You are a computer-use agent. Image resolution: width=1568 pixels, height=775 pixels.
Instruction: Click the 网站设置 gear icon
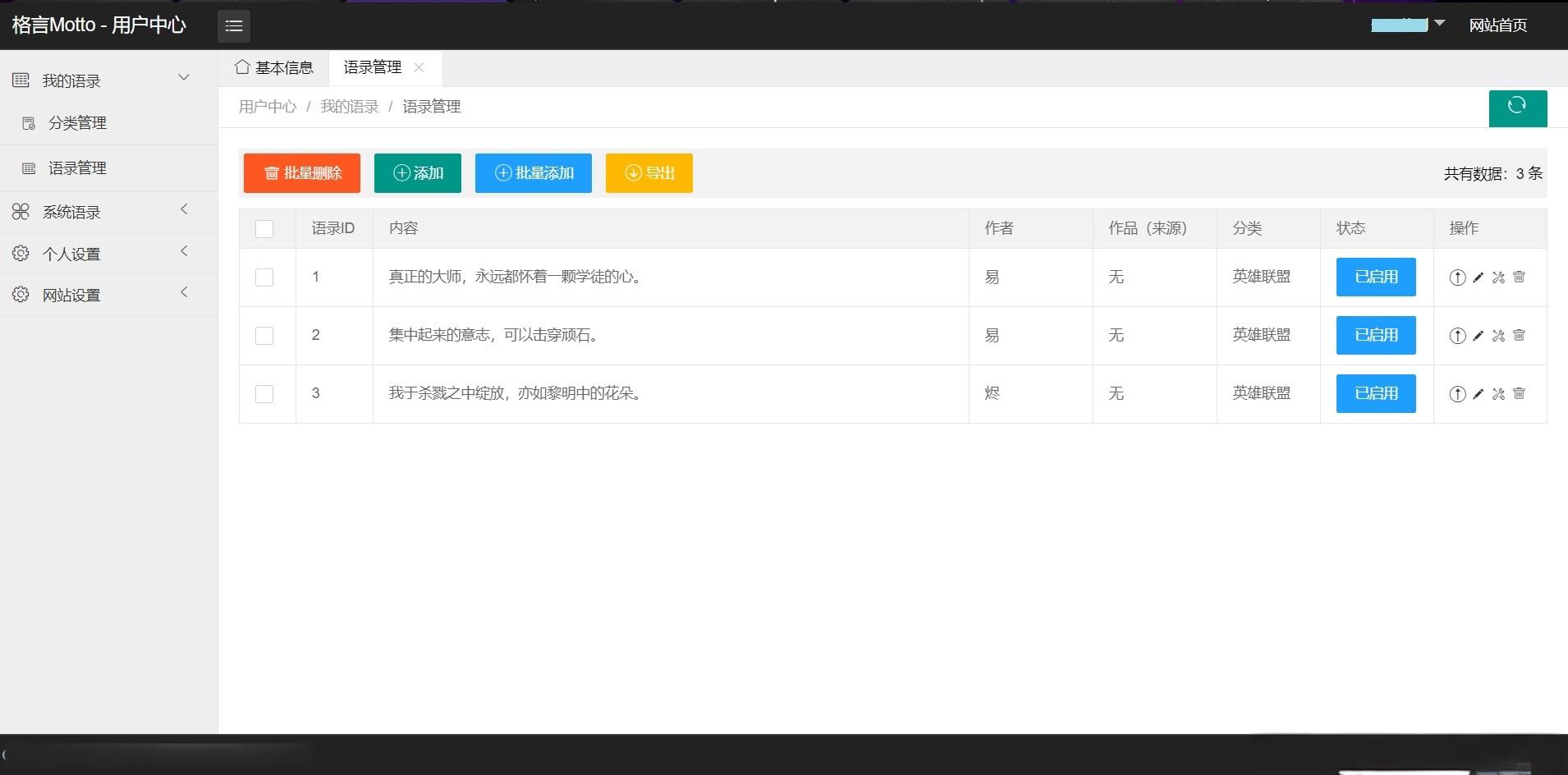pos(21,295)
